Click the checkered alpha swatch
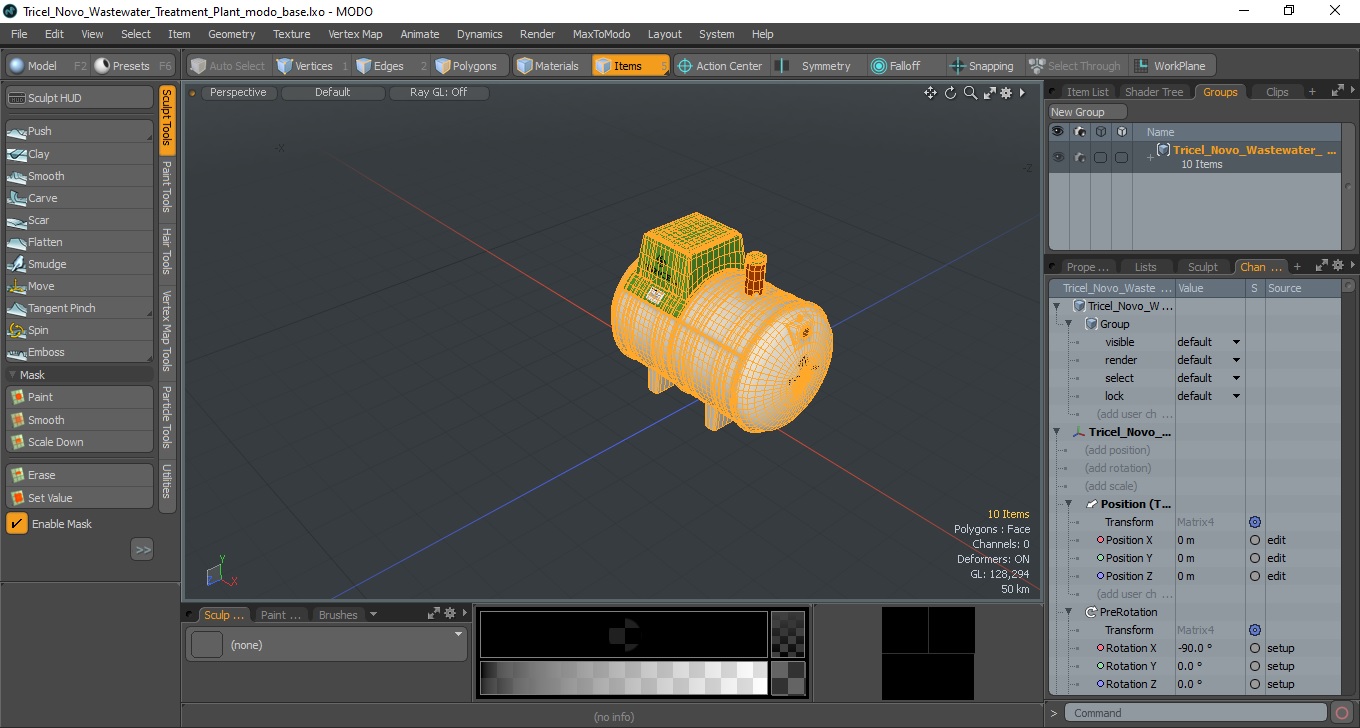The width and height of the screenshot is (1360, 728). click(x=788, y=634)
